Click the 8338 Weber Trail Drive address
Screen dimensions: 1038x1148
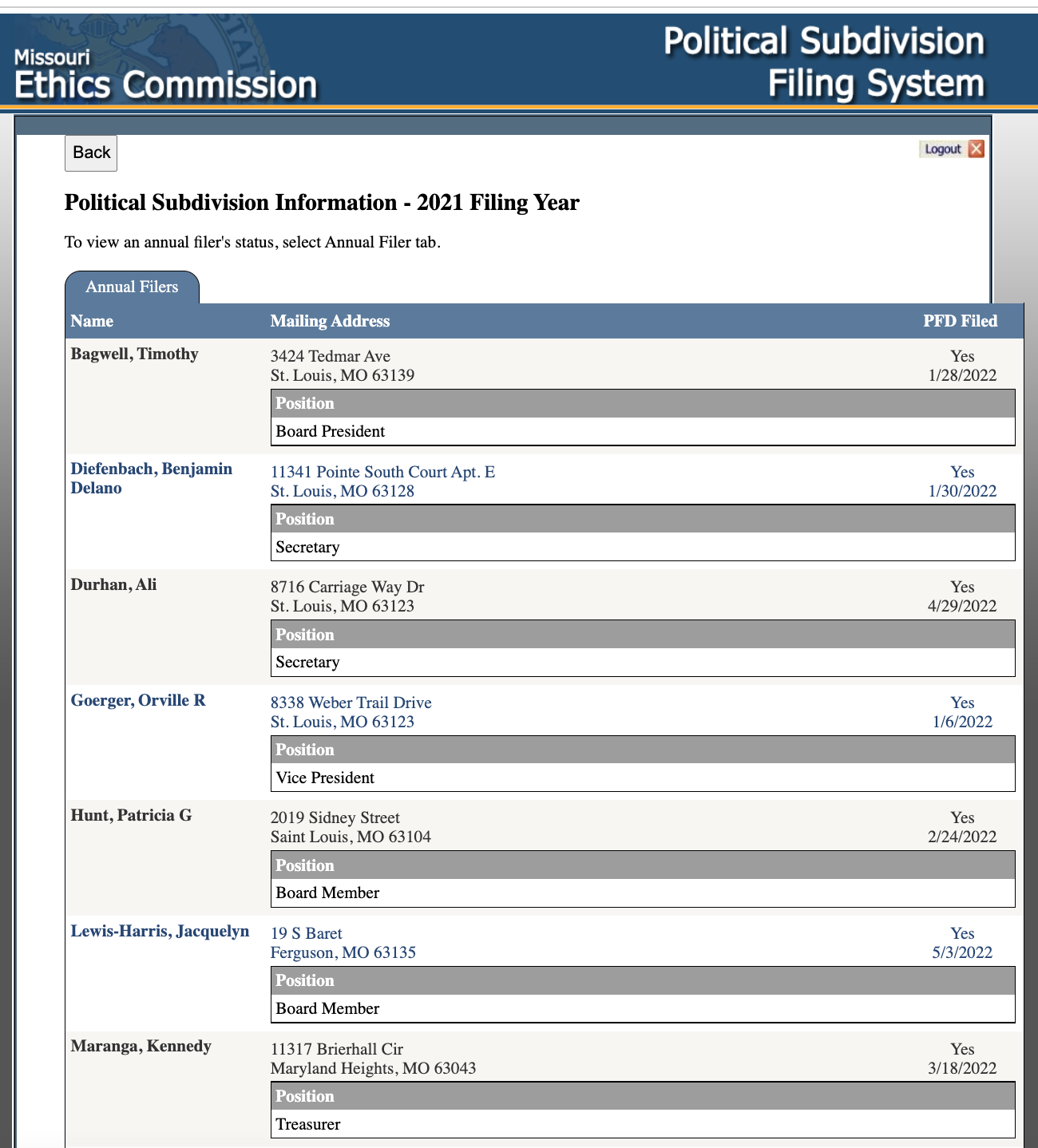tap(351, 703)
